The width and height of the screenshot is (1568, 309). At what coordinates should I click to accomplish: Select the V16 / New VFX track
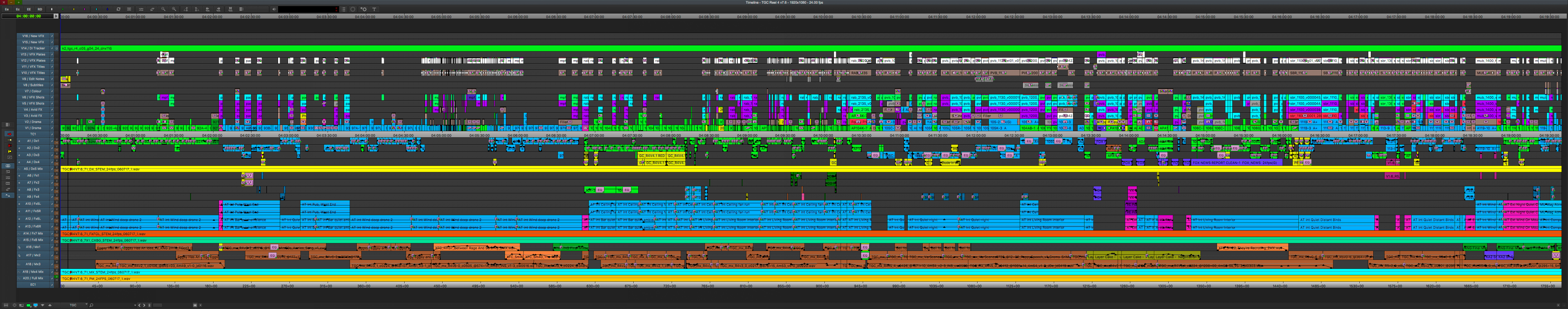point(33,36)
